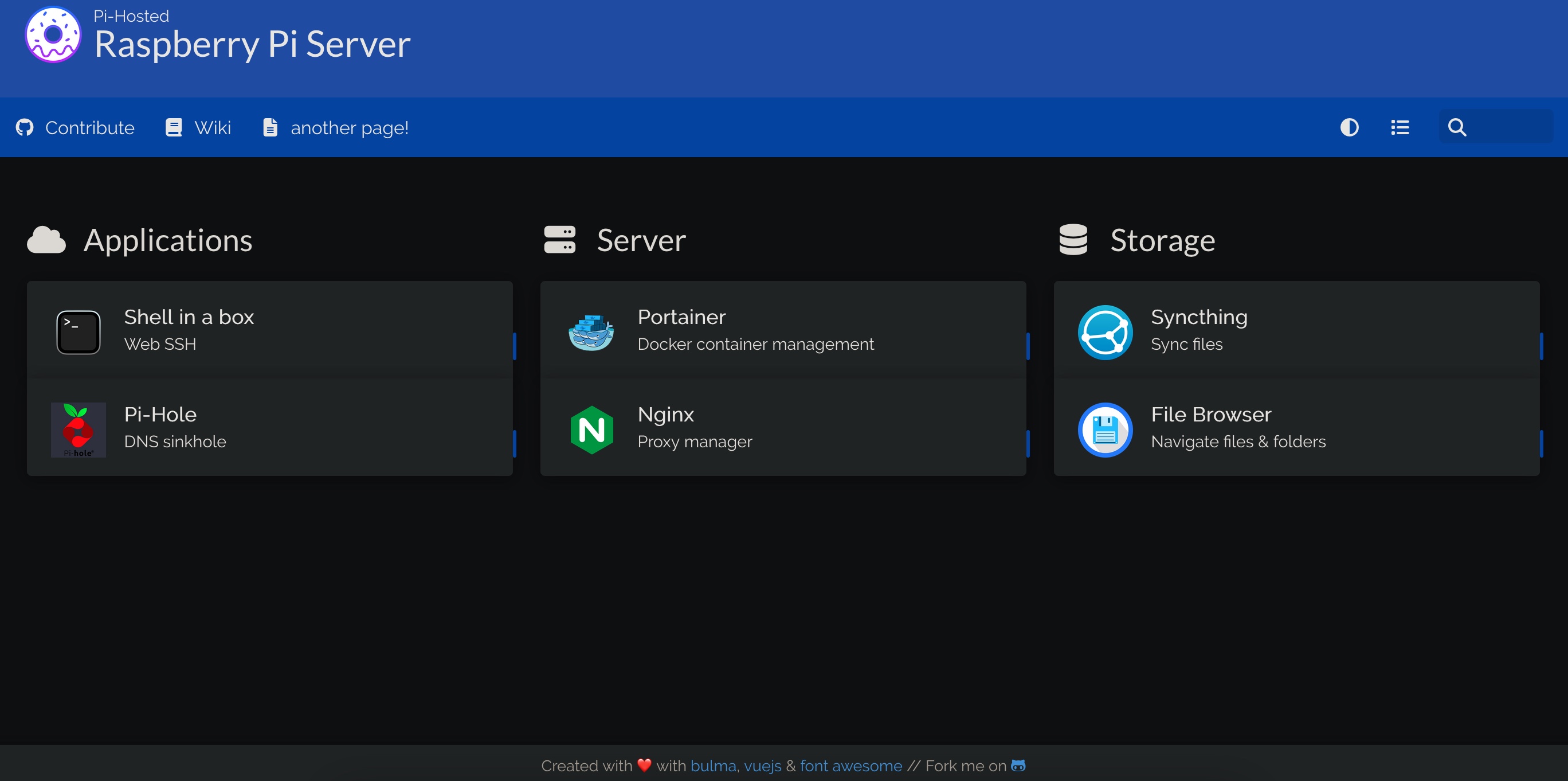
Task: Click the donut logo in header
Action: coord(53,35)
